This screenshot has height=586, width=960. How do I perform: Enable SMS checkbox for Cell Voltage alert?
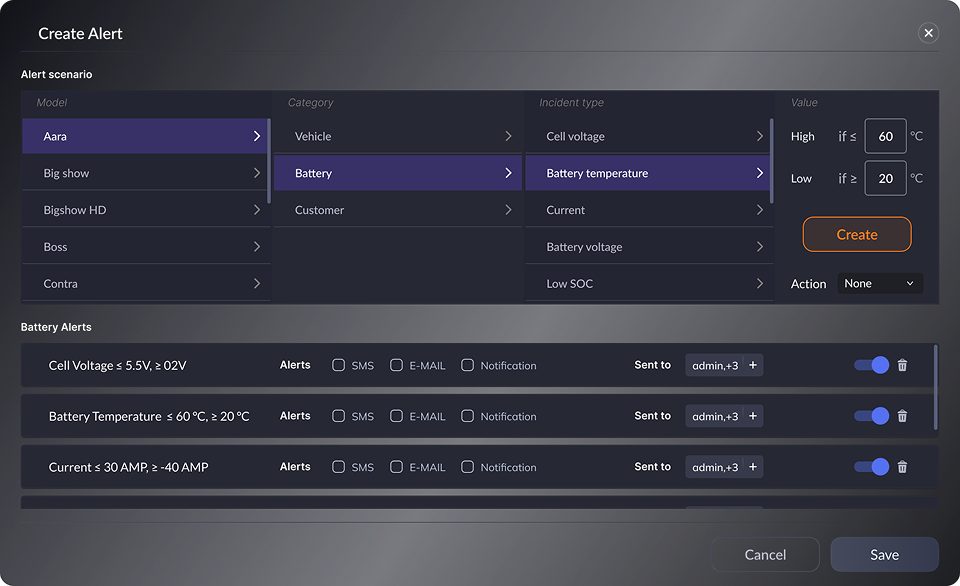339,366
